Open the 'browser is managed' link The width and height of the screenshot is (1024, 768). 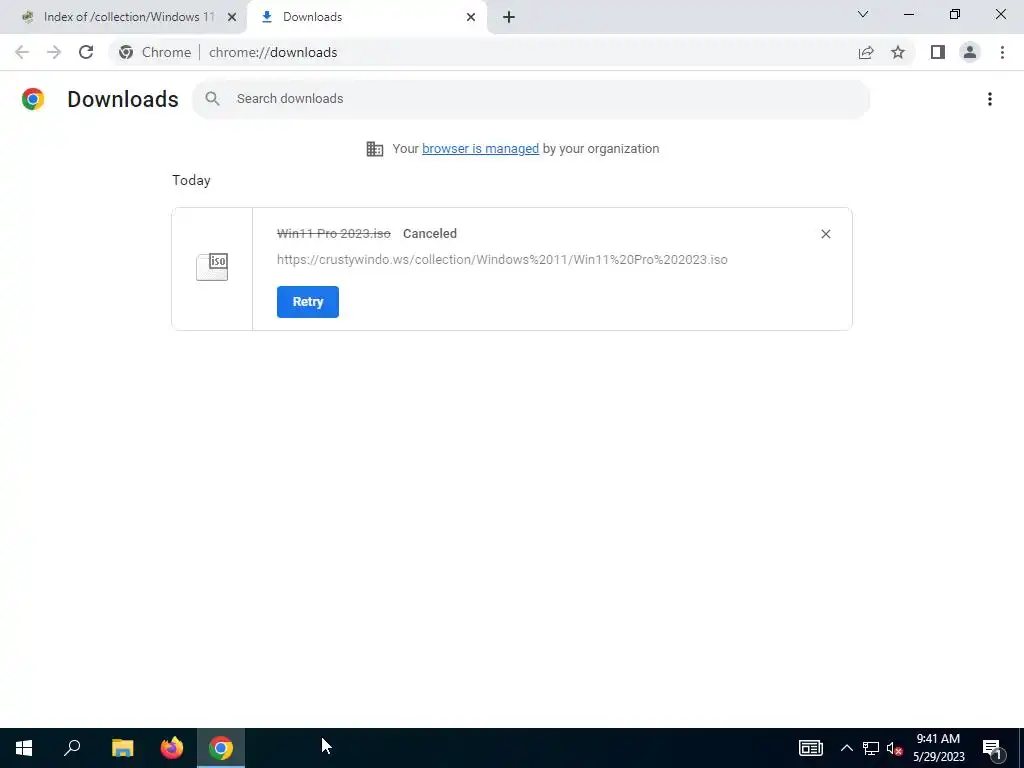coord(480,149)
